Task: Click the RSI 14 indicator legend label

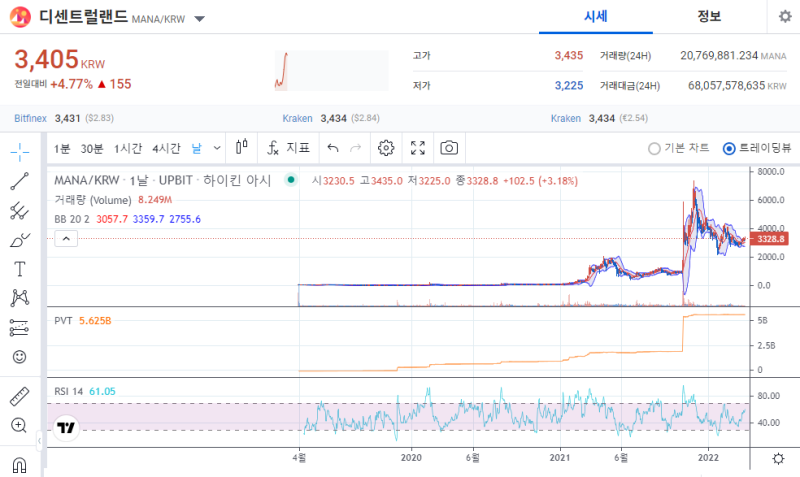Action: 68,391
